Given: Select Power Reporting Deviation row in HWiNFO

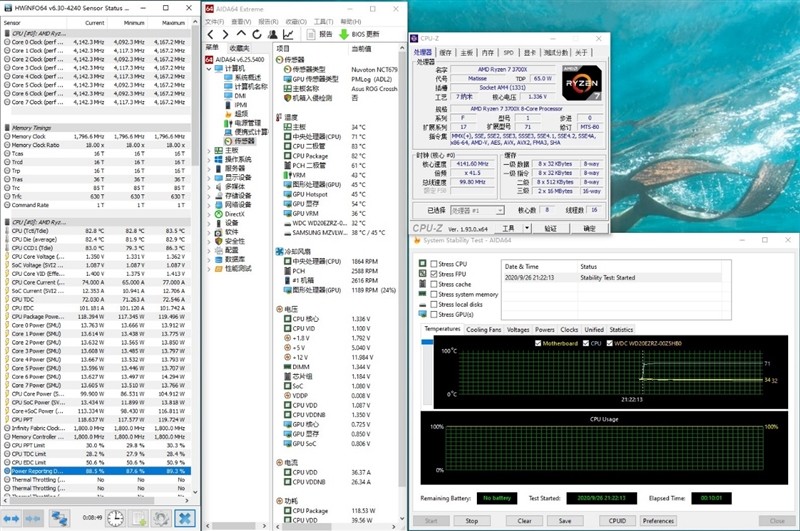Looking at the screenshot, I should tap(97, 471).
